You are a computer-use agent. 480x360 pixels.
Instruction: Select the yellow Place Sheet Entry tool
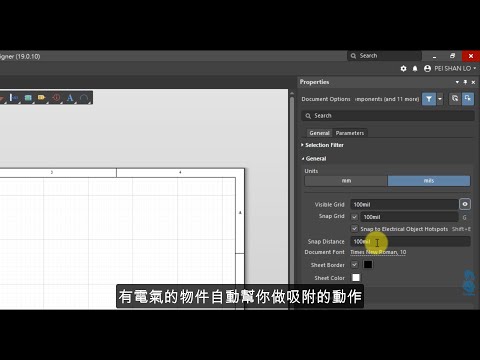click(x=42, y=98)
